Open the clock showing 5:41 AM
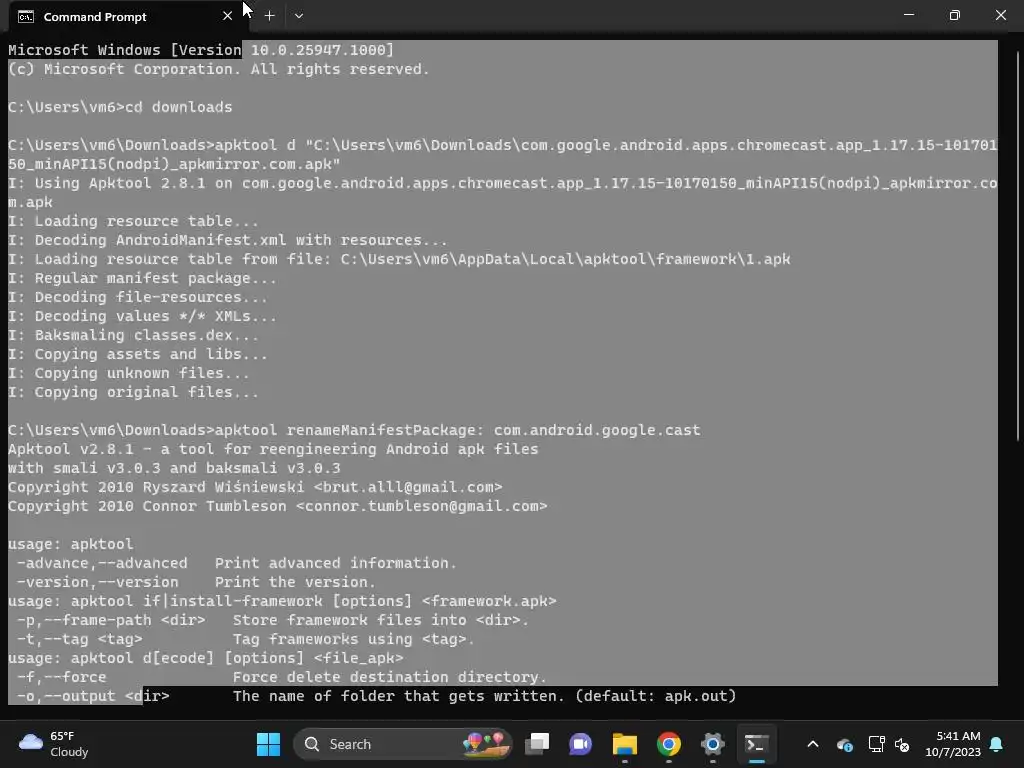This screenshot has width=1024, height=768. click(953, 744)
